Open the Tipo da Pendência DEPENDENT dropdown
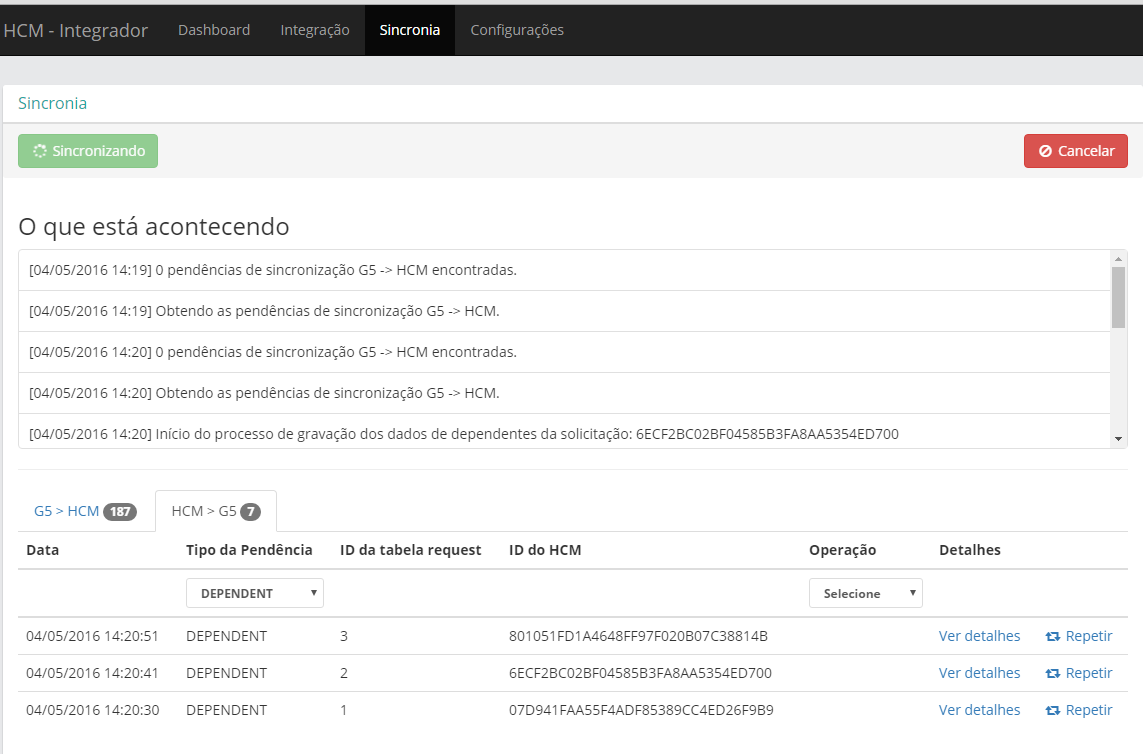1143x754 pixels. [254, 593]
